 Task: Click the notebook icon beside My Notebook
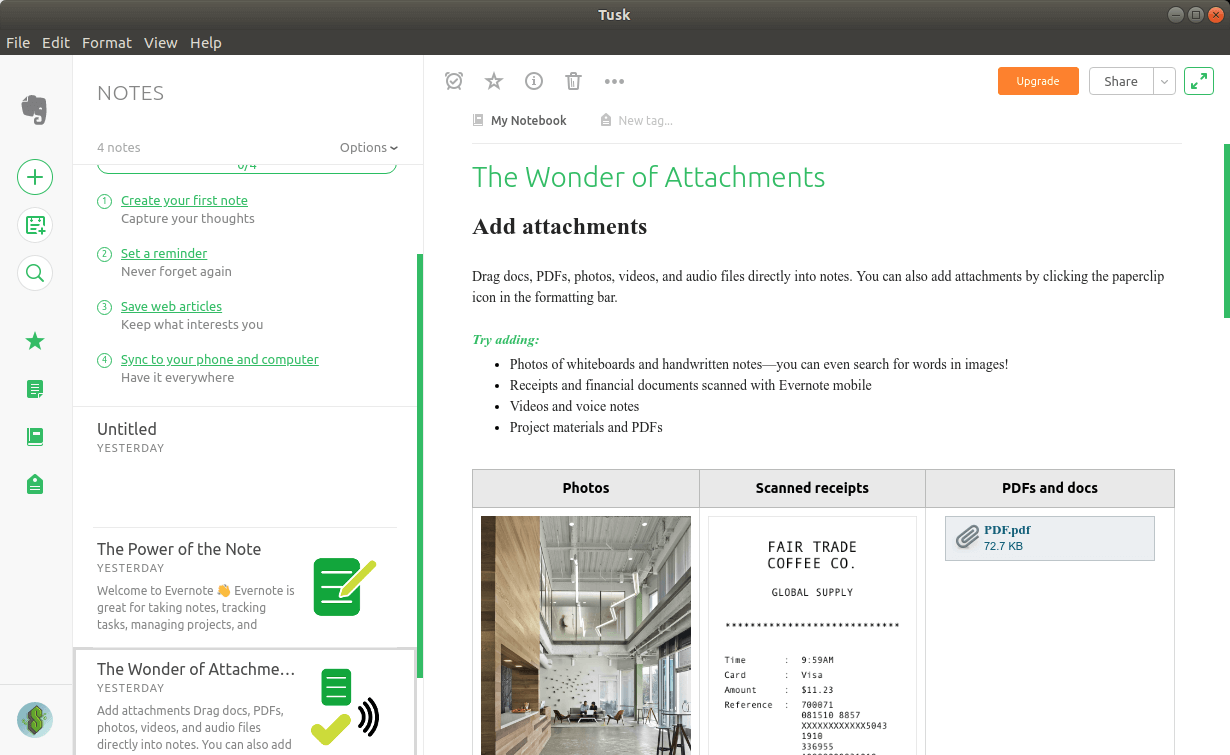(478, 120)
